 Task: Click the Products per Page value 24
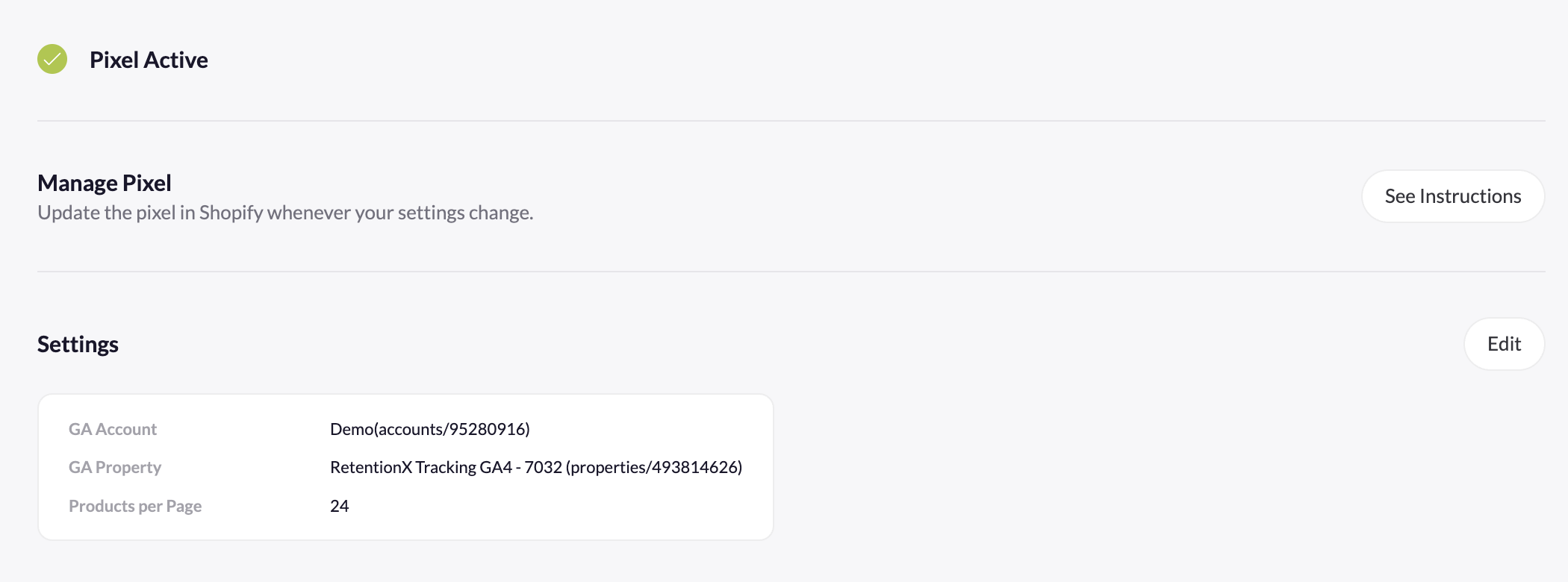(340, 506)
